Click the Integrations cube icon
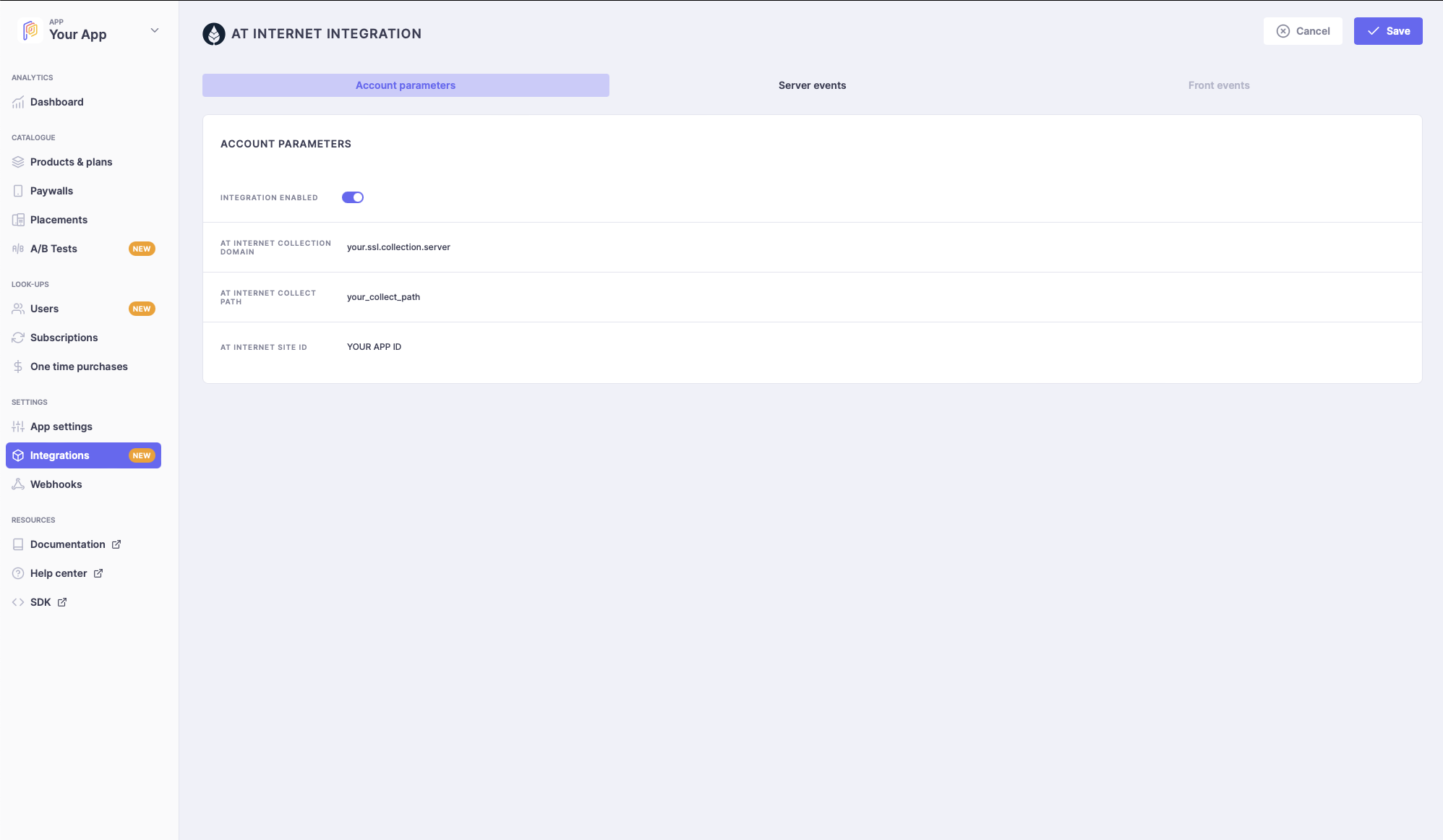This screenshot has width=1443, height=840. coord(18,455)
